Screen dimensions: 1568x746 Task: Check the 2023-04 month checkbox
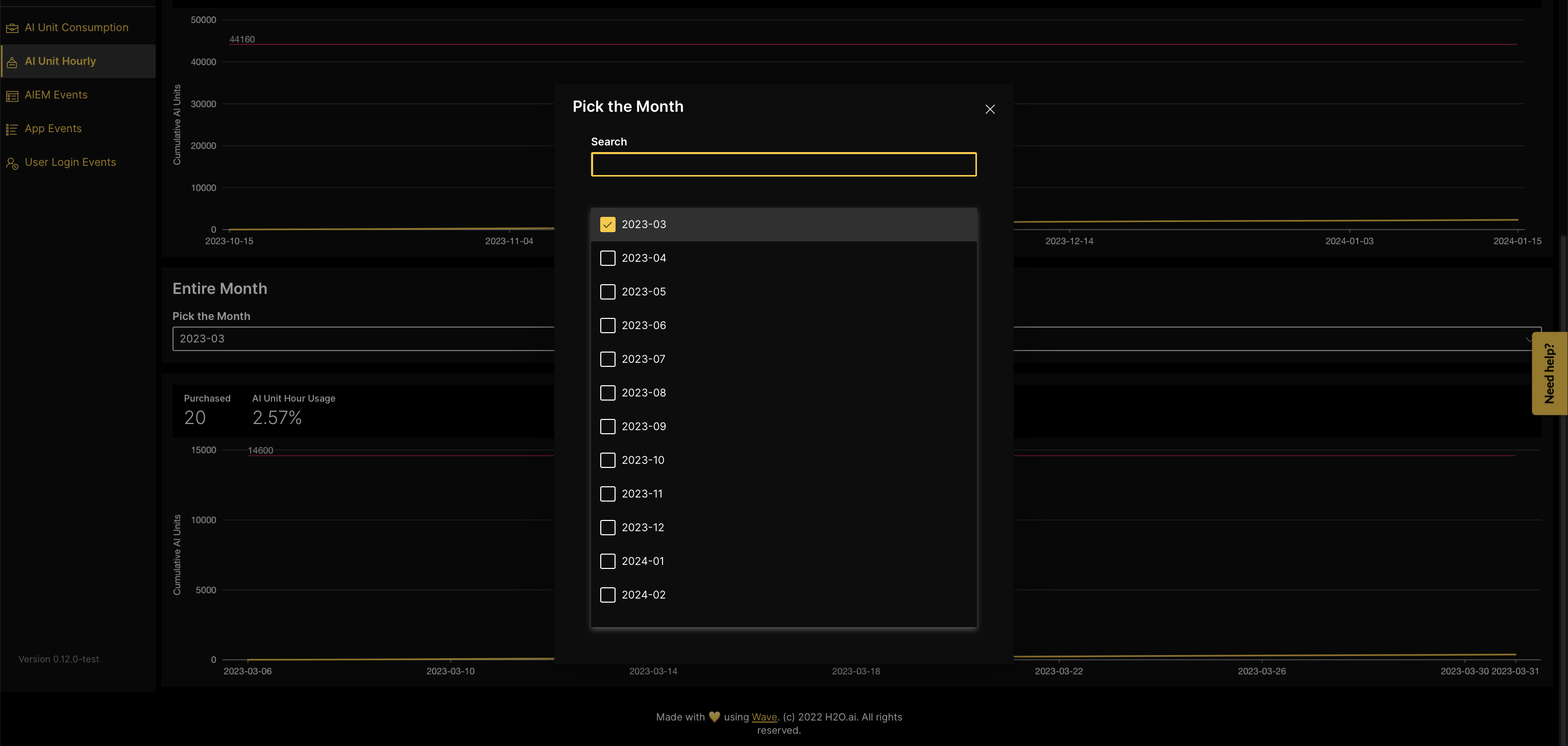tap(607, 258)
